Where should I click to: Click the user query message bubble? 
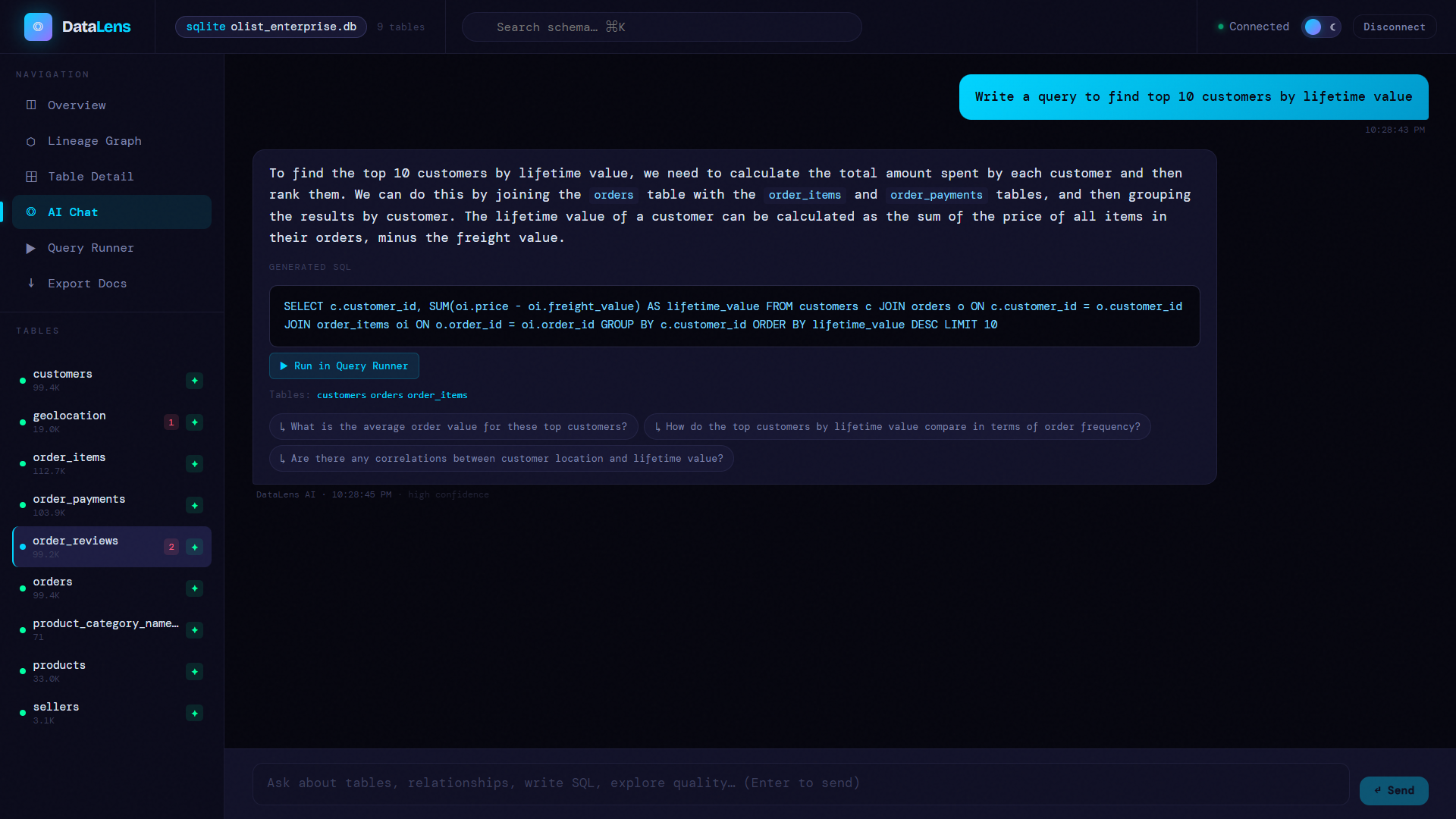[x=1194, y=97]
